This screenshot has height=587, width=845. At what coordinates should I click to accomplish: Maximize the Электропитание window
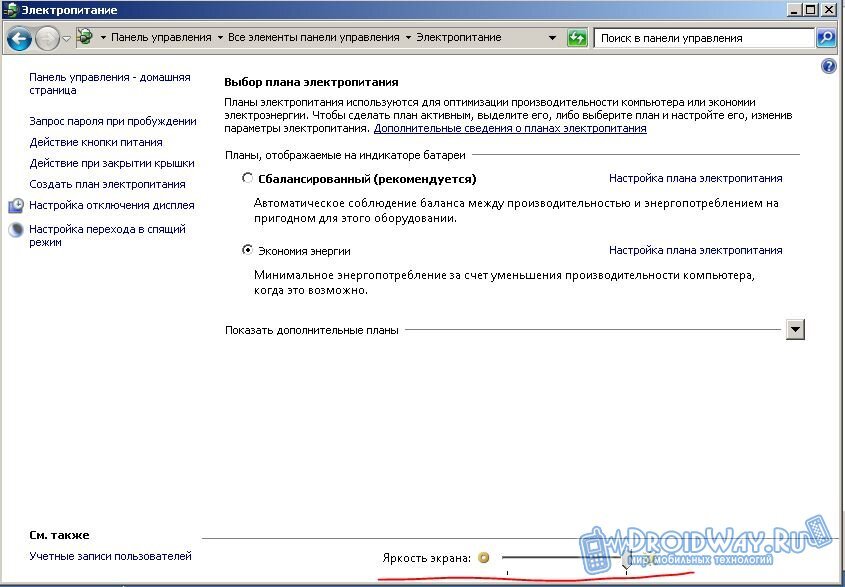point(811,10)
